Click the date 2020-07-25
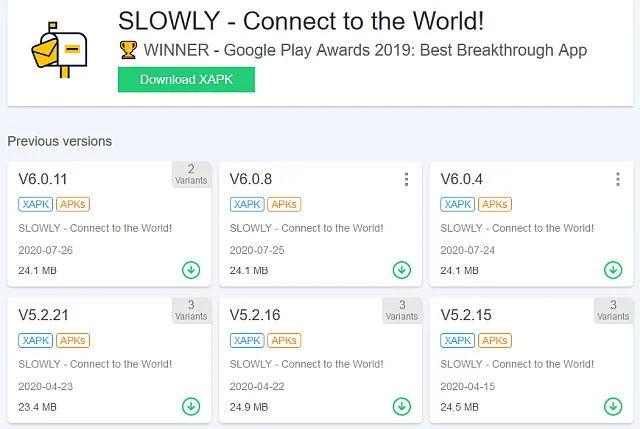Viewport: 640px width, 429px height. click(257, 250)
